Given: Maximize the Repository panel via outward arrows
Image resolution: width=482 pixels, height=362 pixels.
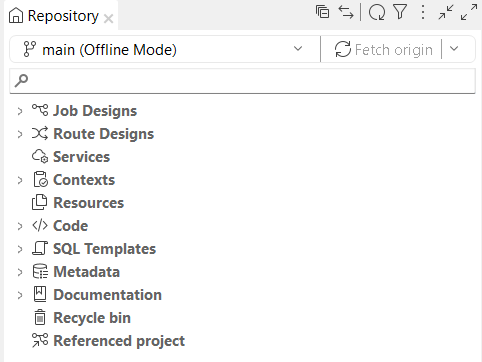Looking at the screenshot, I should click(x=469, y=12).
